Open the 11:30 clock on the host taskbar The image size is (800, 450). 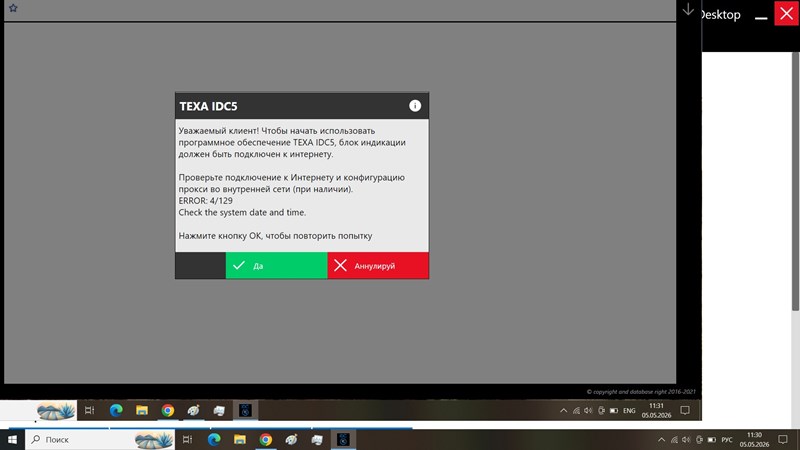(x=754, y=439)
